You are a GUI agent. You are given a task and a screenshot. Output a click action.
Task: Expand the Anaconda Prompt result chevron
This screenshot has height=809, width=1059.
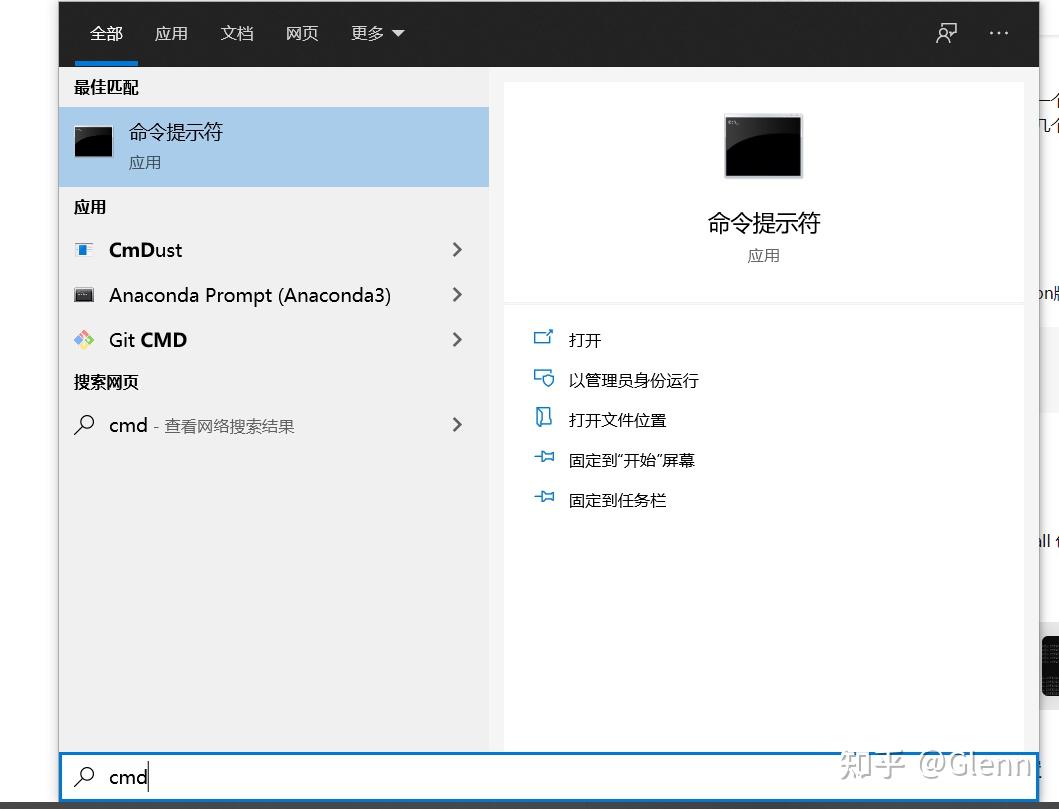457,295
